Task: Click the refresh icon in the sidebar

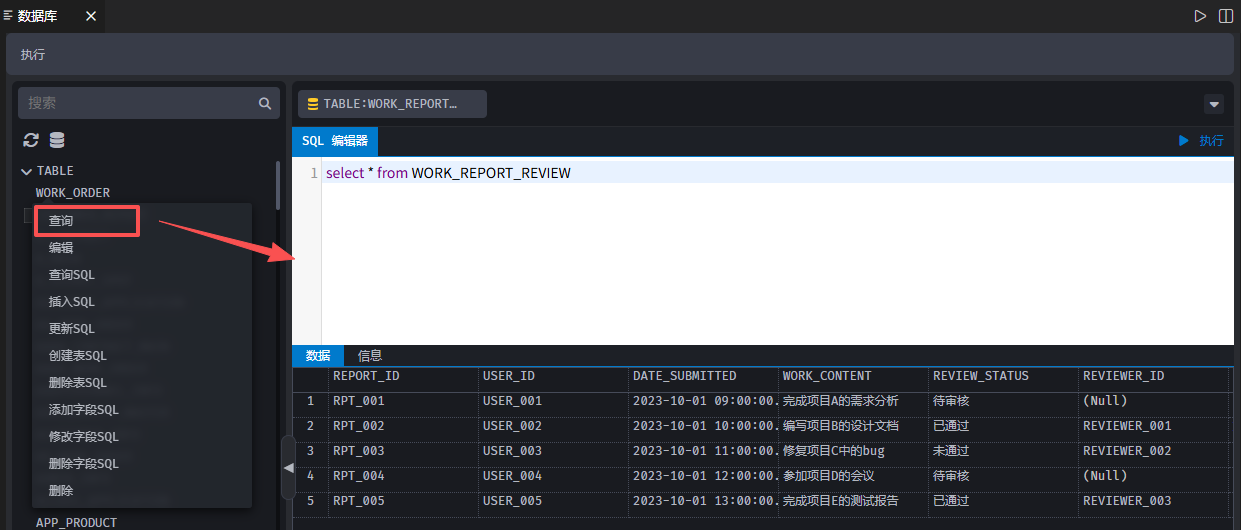Action: (x=31, y=141)
